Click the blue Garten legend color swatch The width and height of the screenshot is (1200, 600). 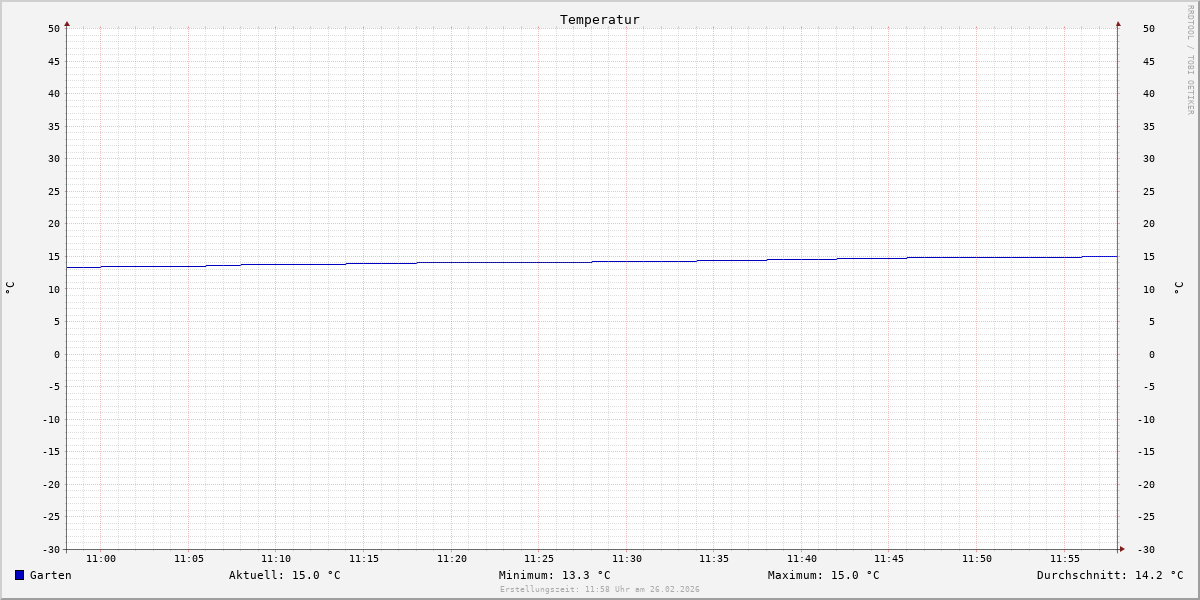(x=19, y=575)
